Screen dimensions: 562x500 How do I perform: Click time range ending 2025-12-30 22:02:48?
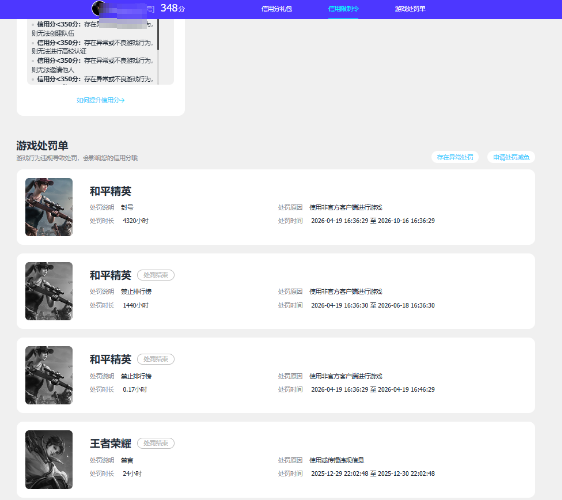373,474
